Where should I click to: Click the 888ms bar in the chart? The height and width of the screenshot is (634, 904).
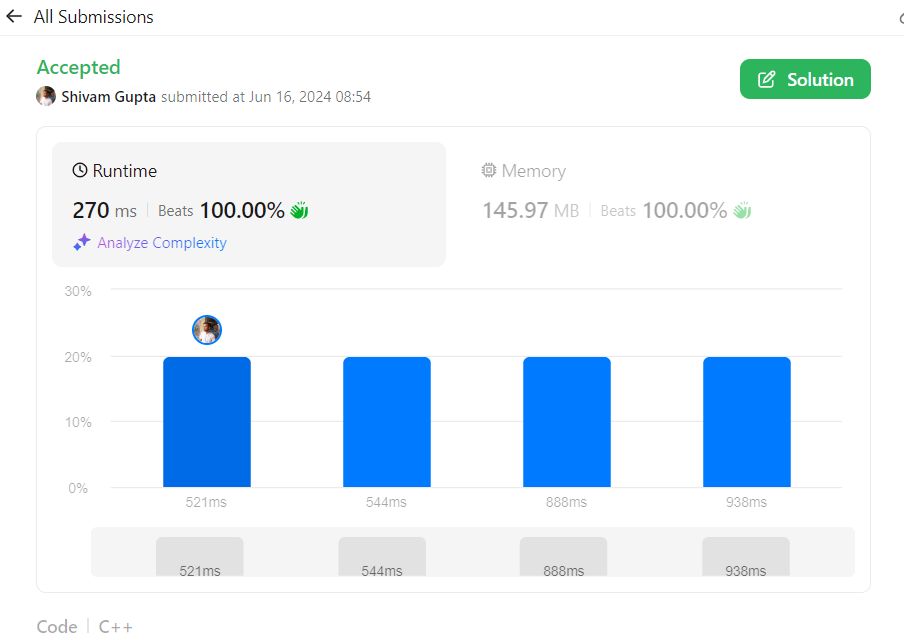coord(567,422)
